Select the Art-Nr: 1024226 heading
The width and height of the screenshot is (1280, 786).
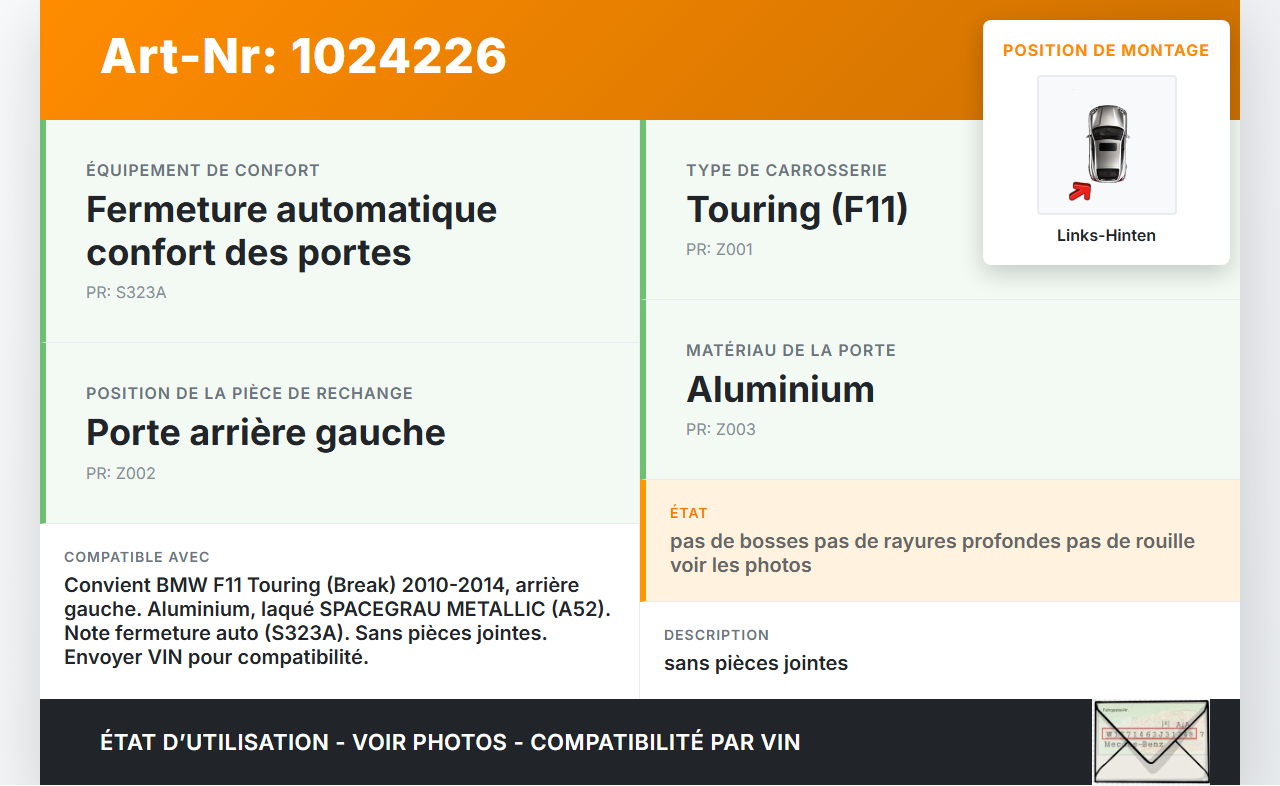point(304,56)
